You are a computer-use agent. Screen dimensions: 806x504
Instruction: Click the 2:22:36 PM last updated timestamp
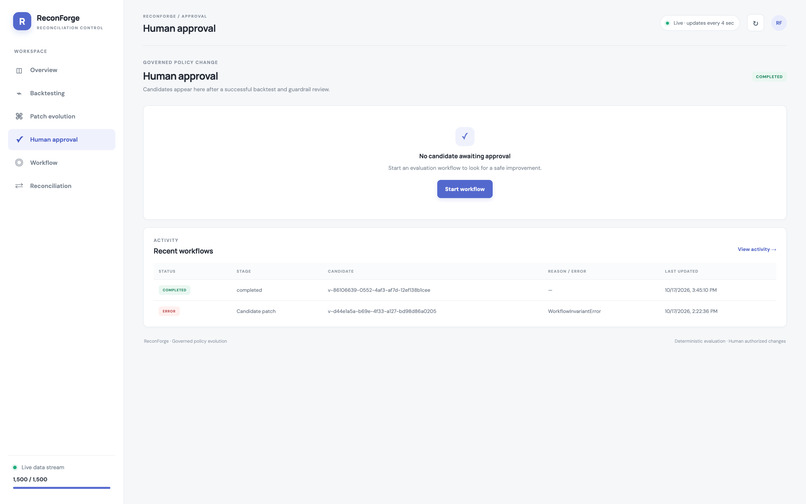click(x=691, y=311)
